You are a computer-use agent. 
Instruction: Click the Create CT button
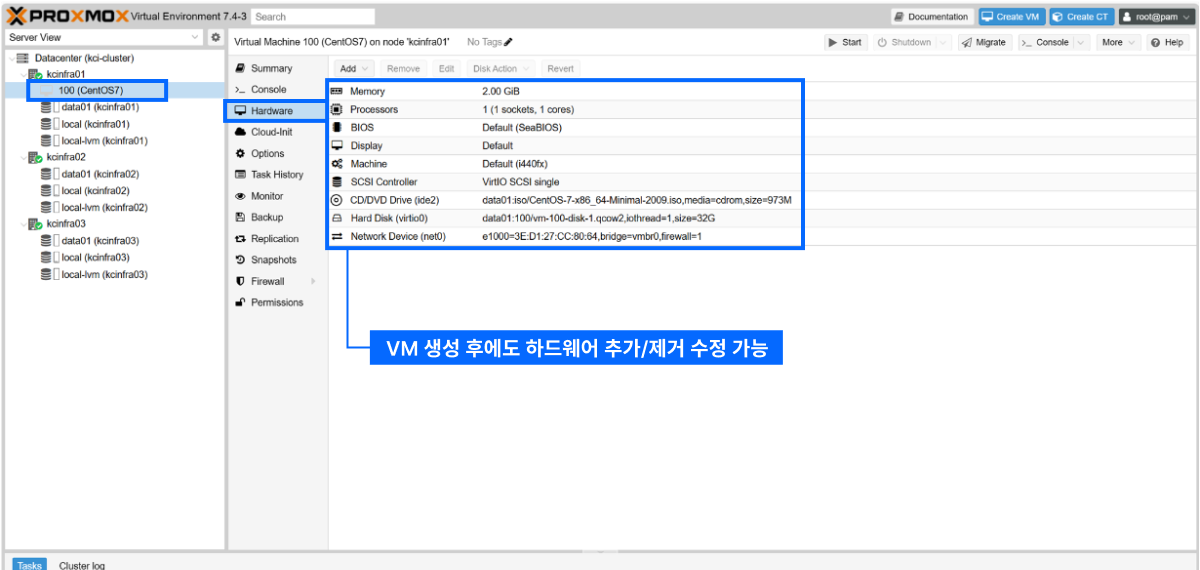[x=1080, y=16]
